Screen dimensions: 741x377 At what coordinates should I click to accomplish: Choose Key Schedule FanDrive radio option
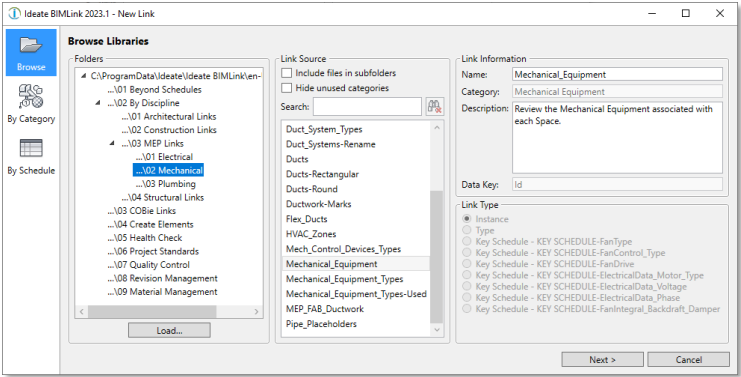pyautogui.click(x=467, y=264)
